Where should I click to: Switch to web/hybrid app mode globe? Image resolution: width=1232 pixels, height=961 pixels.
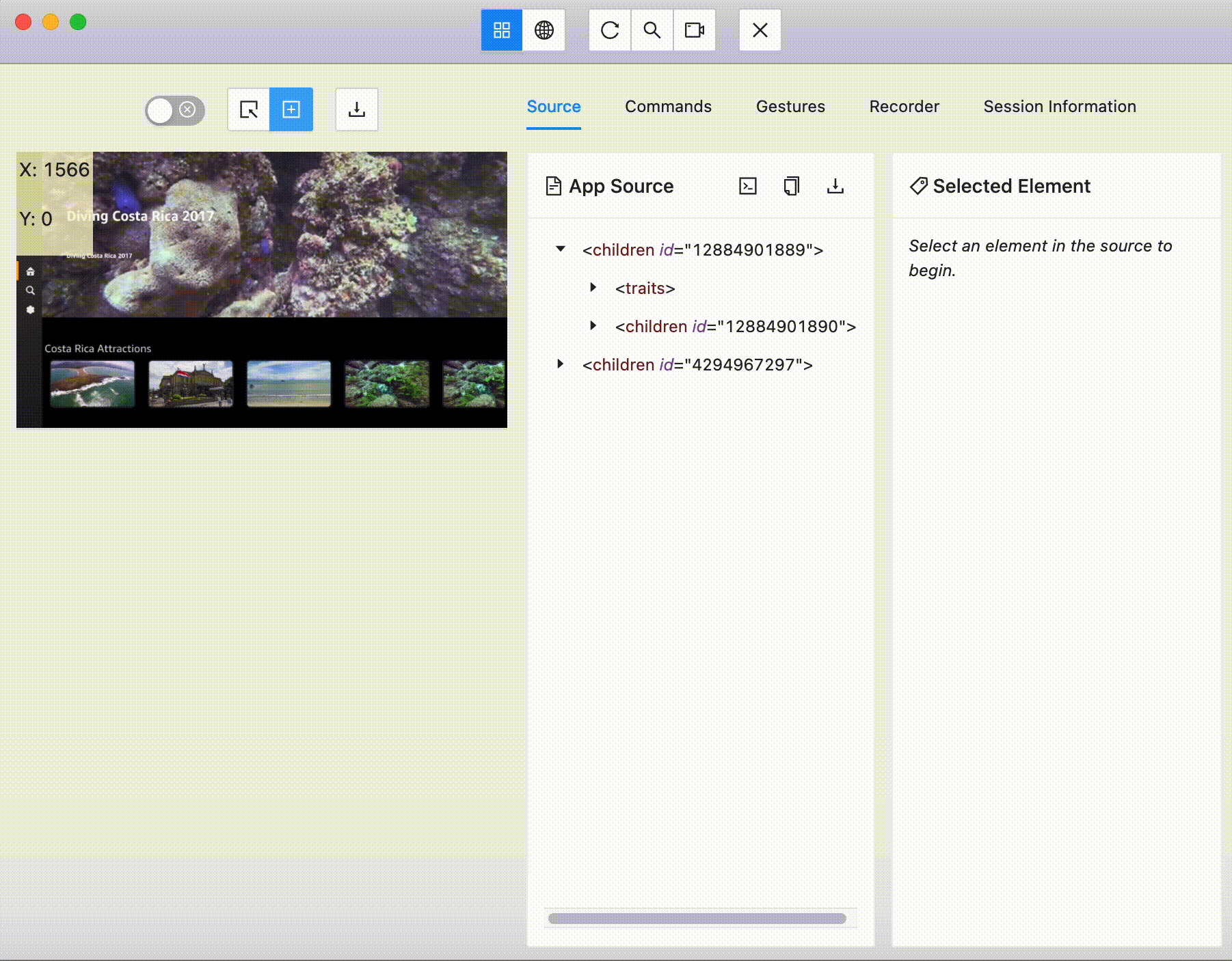coord(544,30)
